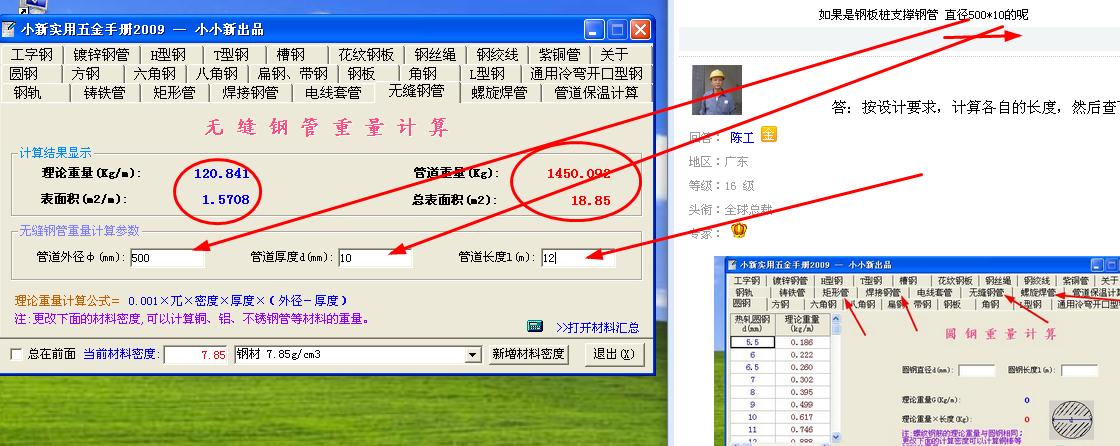
Task: Open the 关于 tab in the large window
Action: (614, 55)
